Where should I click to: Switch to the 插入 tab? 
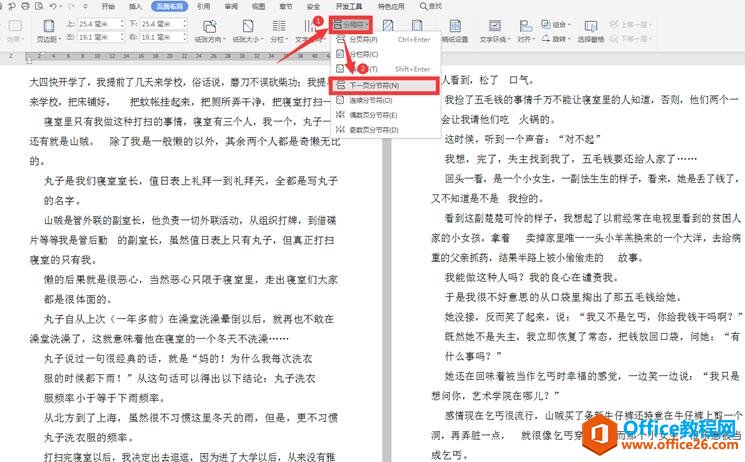coord(135,6)
